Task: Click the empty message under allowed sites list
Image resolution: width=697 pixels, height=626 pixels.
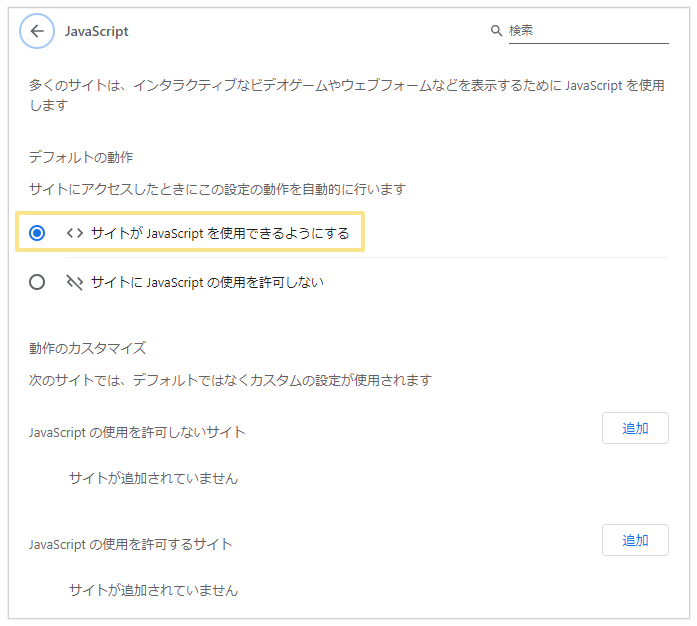Action: click(153, 590)
